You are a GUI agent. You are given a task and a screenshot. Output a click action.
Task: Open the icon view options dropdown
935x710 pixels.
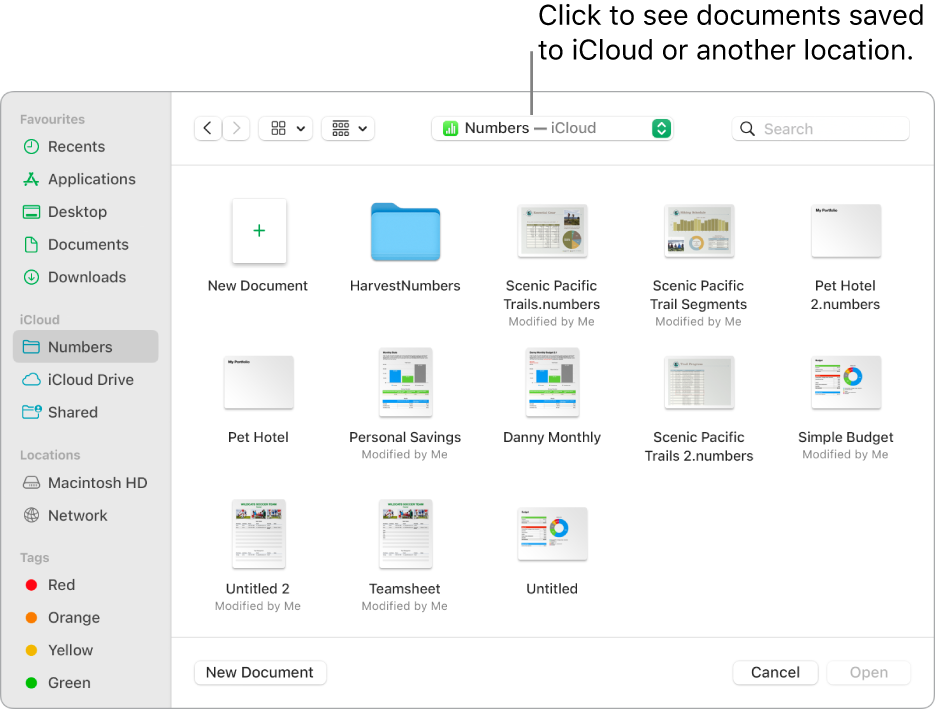click(285, 128)
